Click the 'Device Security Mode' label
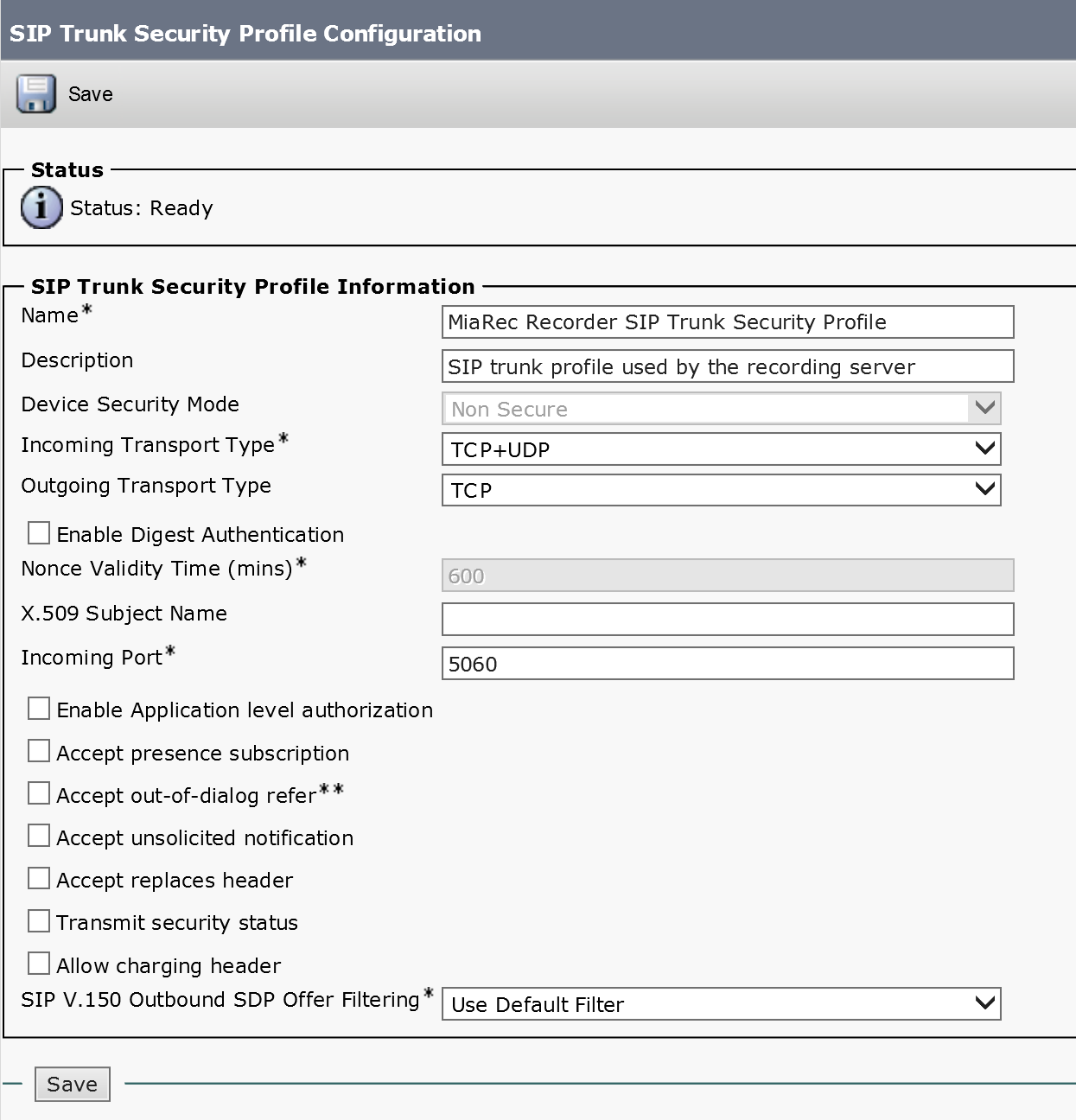This screenshot has height=1120, width=1076. tap(130, 404)
